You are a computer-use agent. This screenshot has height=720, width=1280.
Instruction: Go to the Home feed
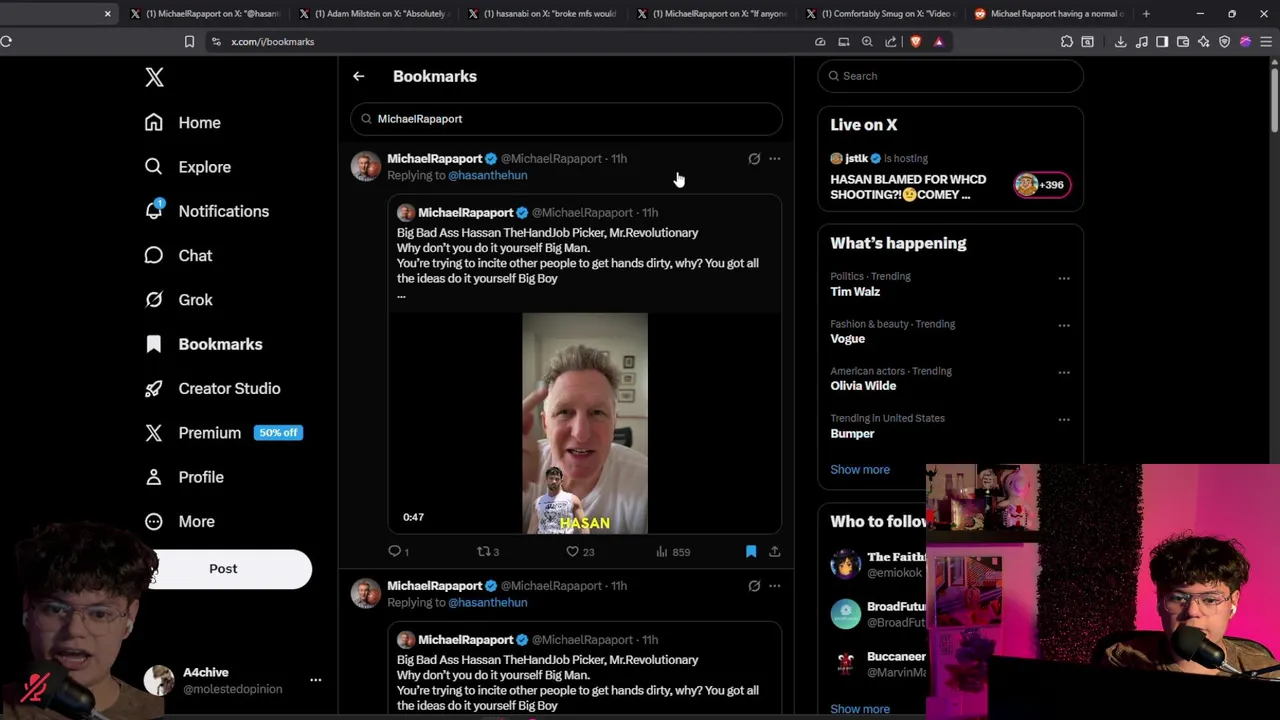pyautogui.click(x=199, y=122)
